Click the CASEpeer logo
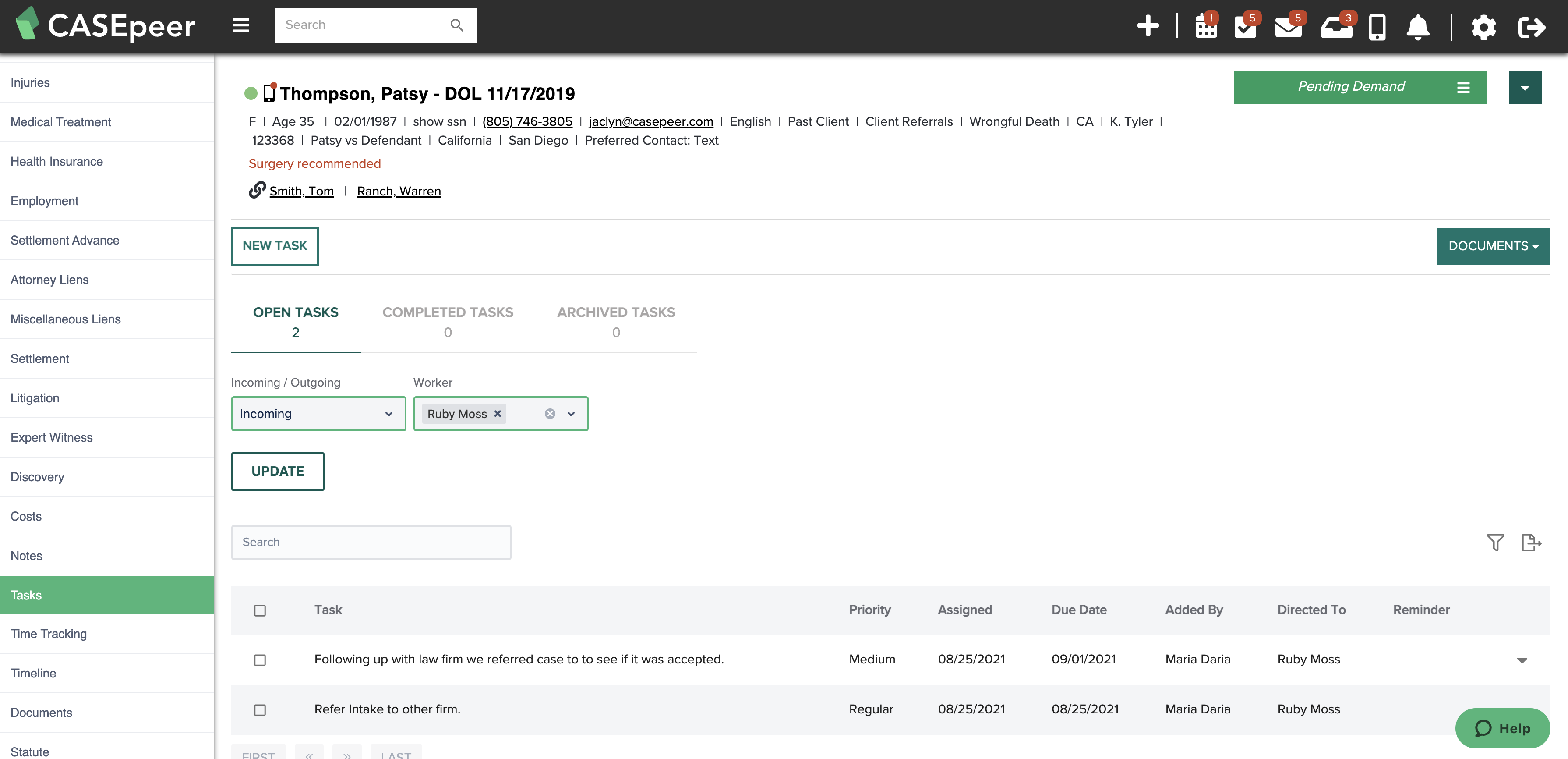This screenshot has width=1568, height=759. pyautogui.click(x=105, y=25)
